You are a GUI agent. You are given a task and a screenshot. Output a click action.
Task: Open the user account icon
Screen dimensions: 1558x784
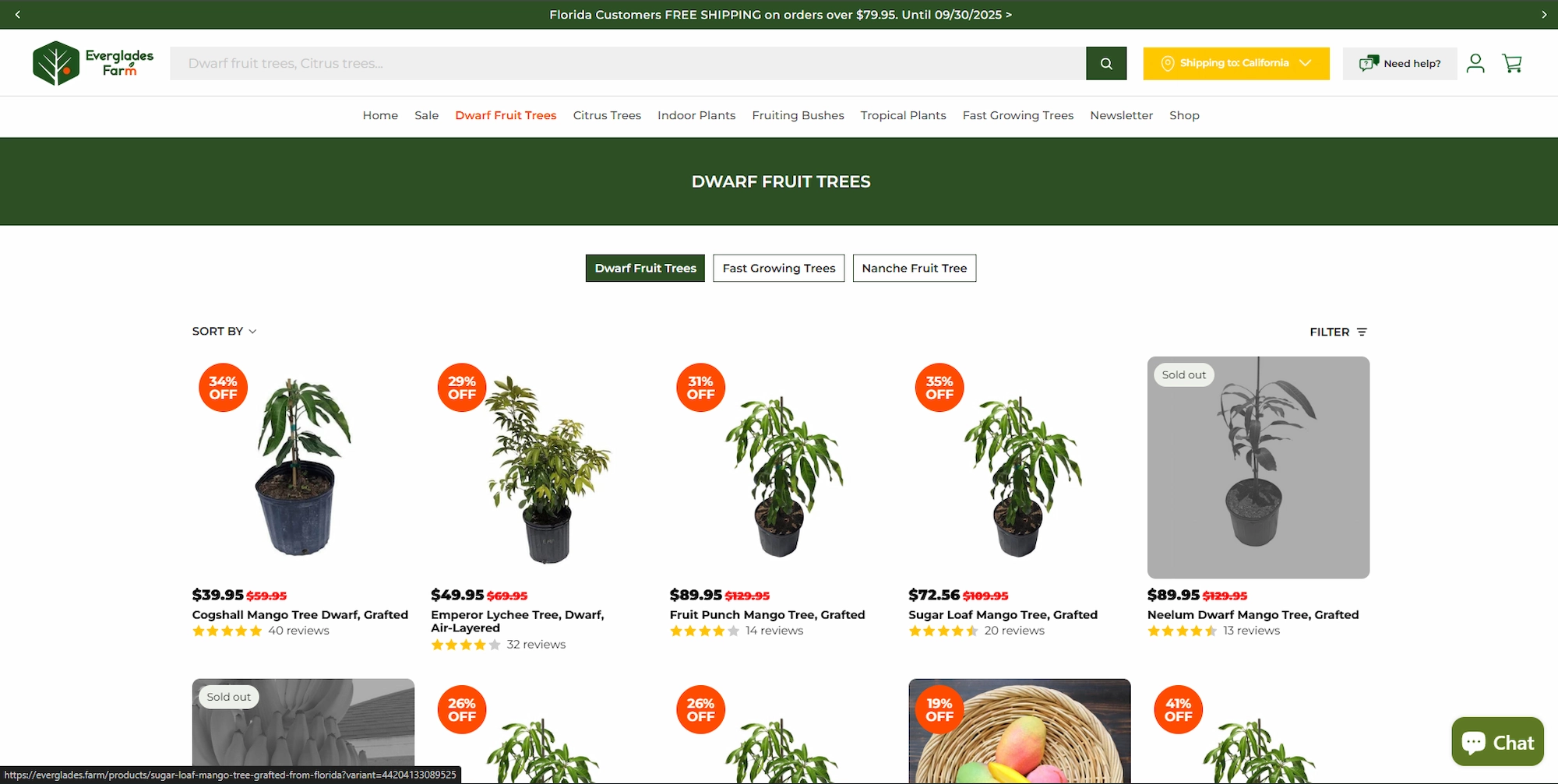(1475, 63)
